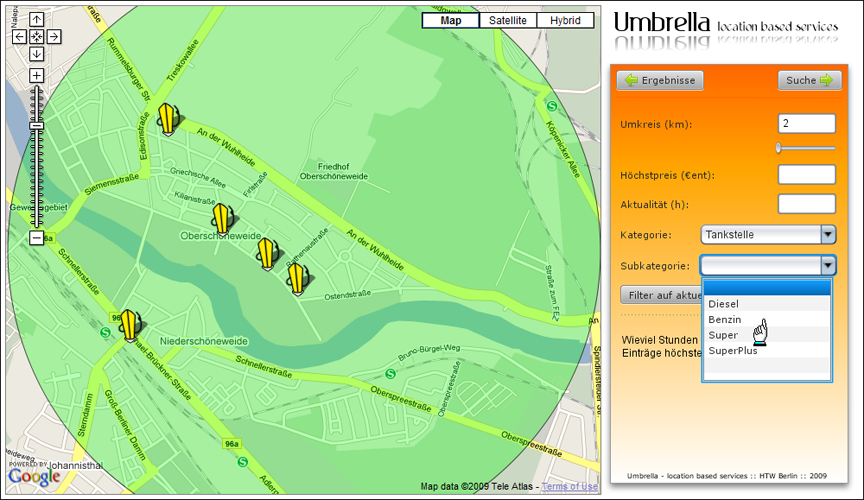Screen dimensions: 864x500
Task: Collapse the Subkategorie dropdown arrow
Action: click(x=828, y=266)
